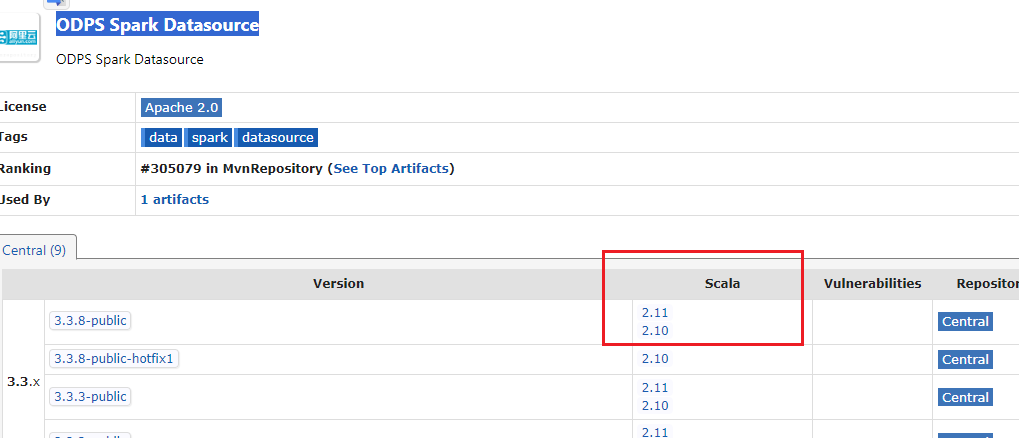Open version 3.3.8-public
The image size is (1019, 438).
(90, 320)
